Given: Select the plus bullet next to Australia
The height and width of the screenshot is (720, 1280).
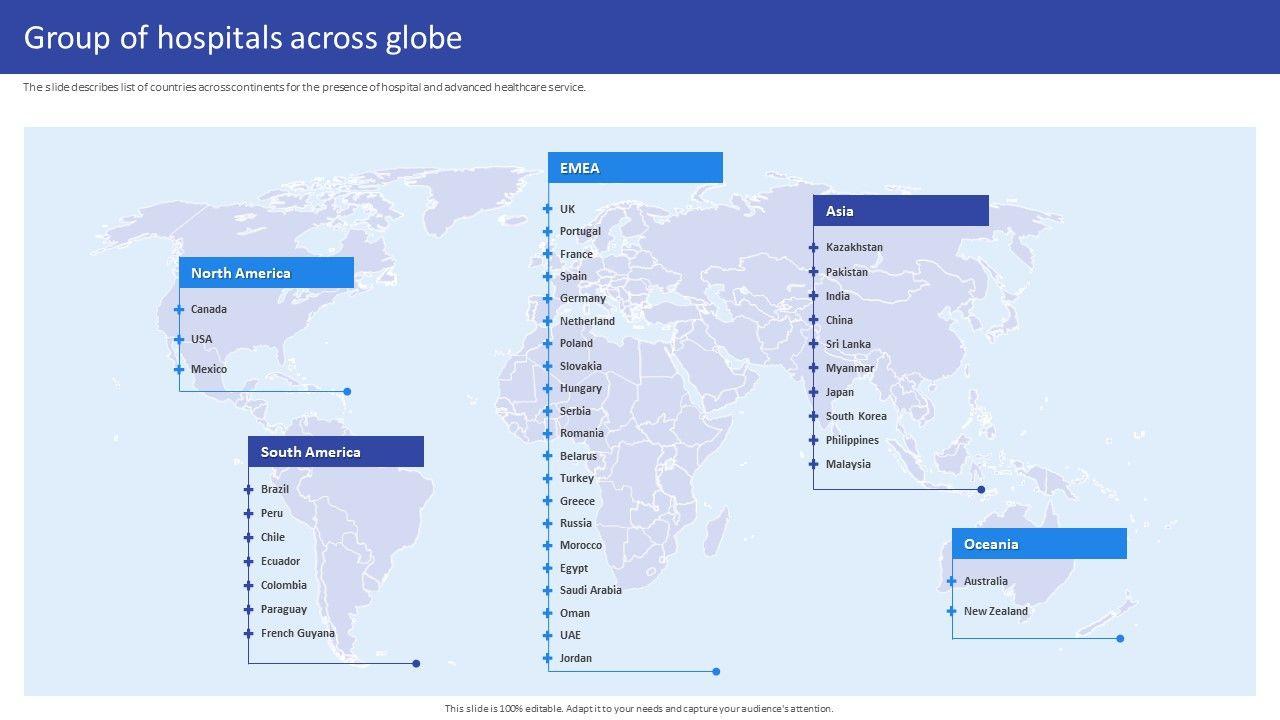Looking at the screenshot, I should 952,582.
